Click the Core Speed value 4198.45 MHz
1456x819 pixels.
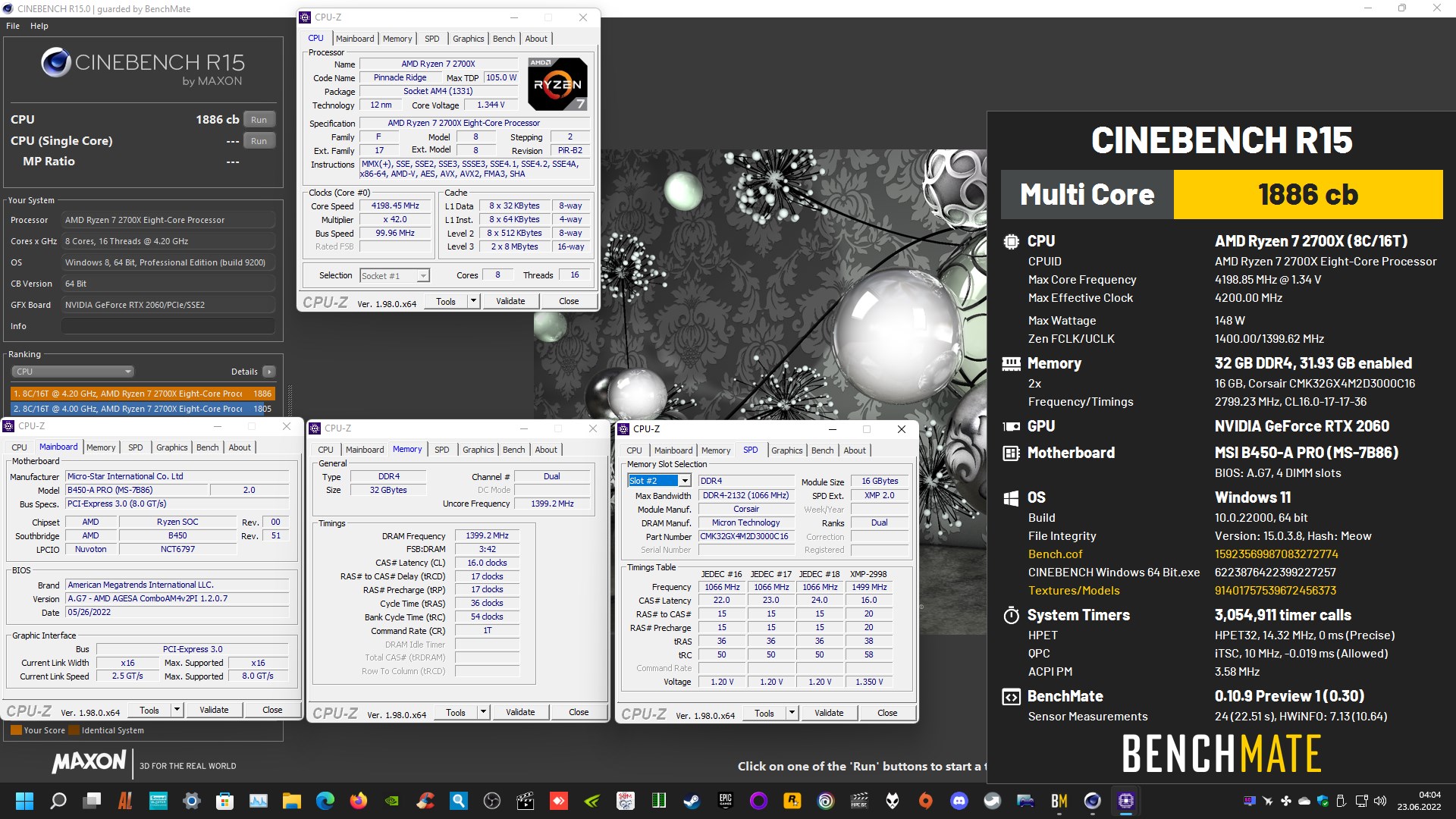[x=395, y=206]
